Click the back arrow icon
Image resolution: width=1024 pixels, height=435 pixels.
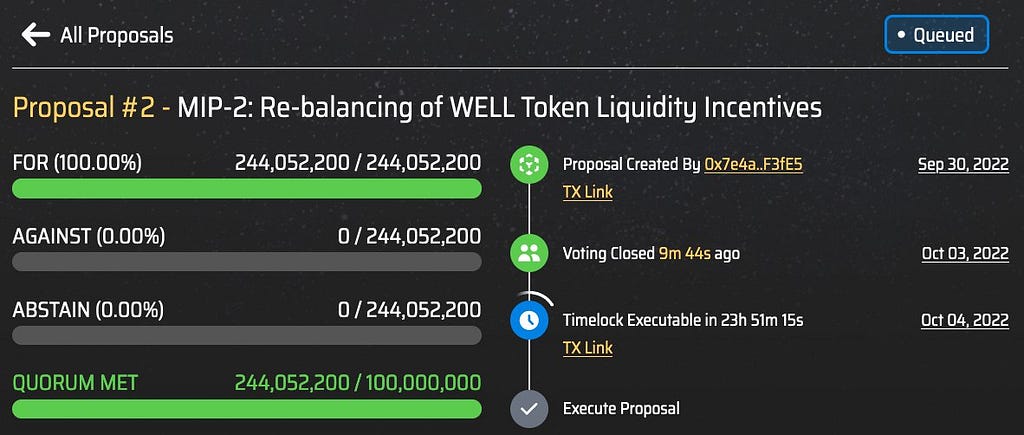pyautogui.click(x=35, y=35)
